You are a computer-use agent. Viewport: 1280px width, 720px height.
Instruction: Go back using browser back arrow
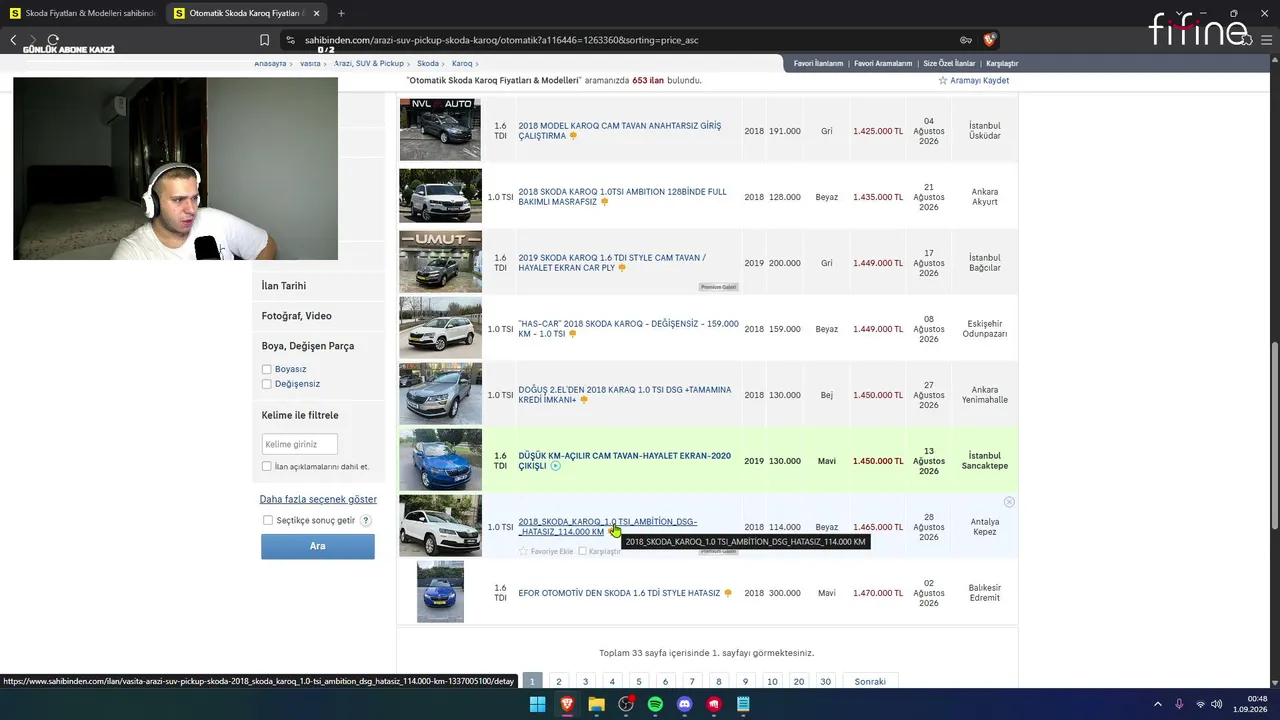pos(13,40)
